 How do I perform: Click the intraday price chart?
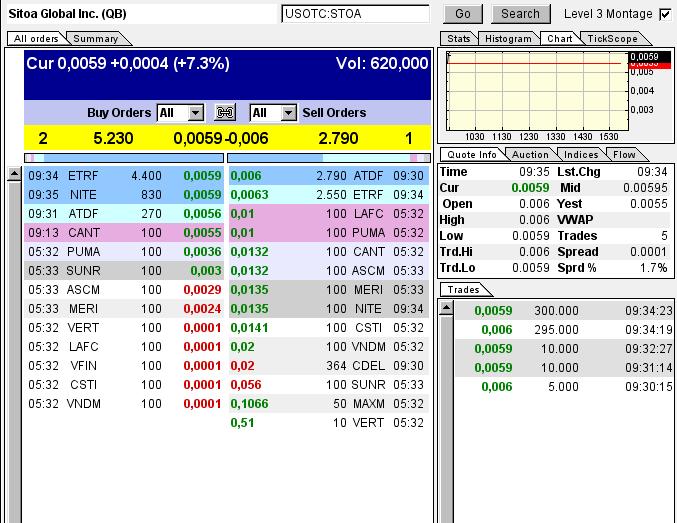pos(538,91)
